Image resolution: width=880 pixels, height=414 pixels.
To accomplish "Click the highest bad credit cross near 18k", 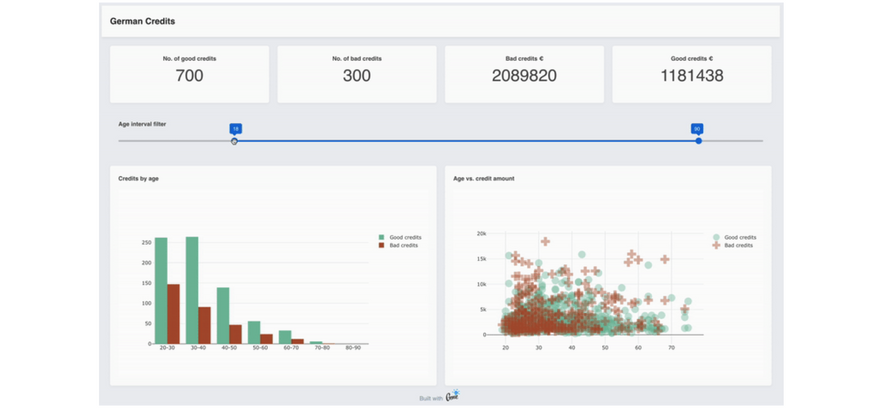I will click(545, 241).
